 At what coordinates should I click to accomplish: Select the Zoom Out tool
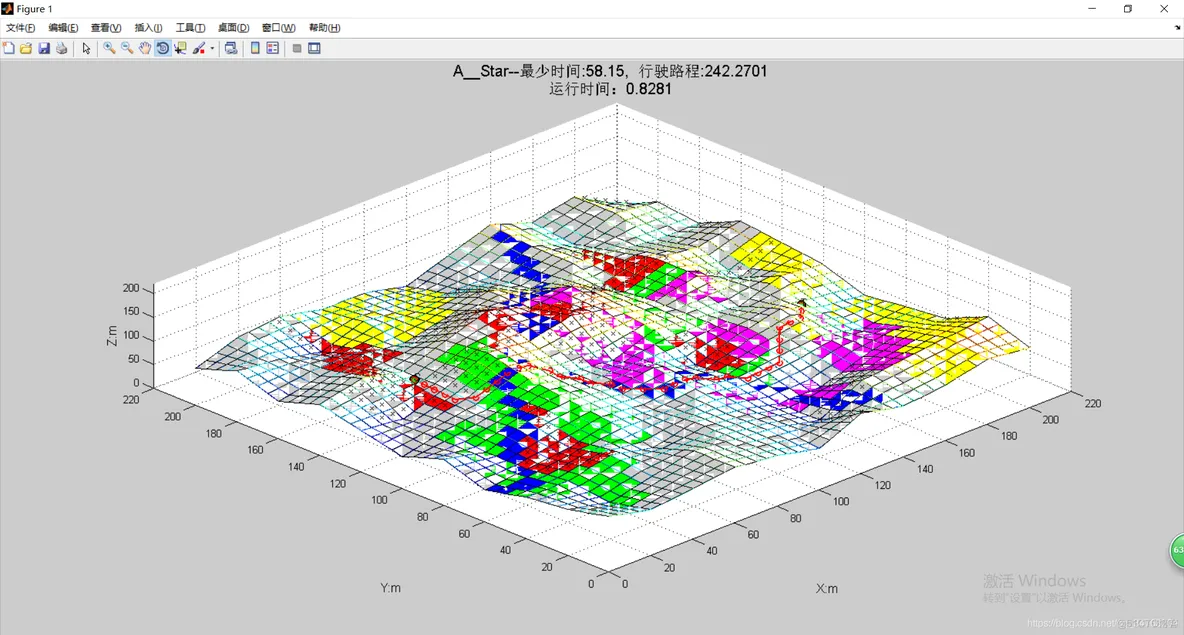pyautogui.click(x=126, y=47)
